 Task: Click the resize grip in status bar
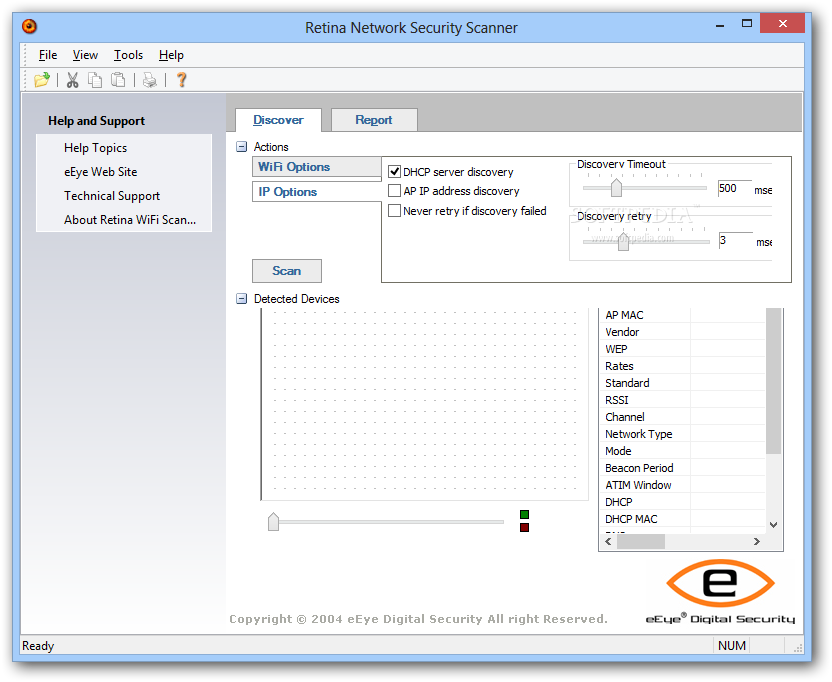798,648
